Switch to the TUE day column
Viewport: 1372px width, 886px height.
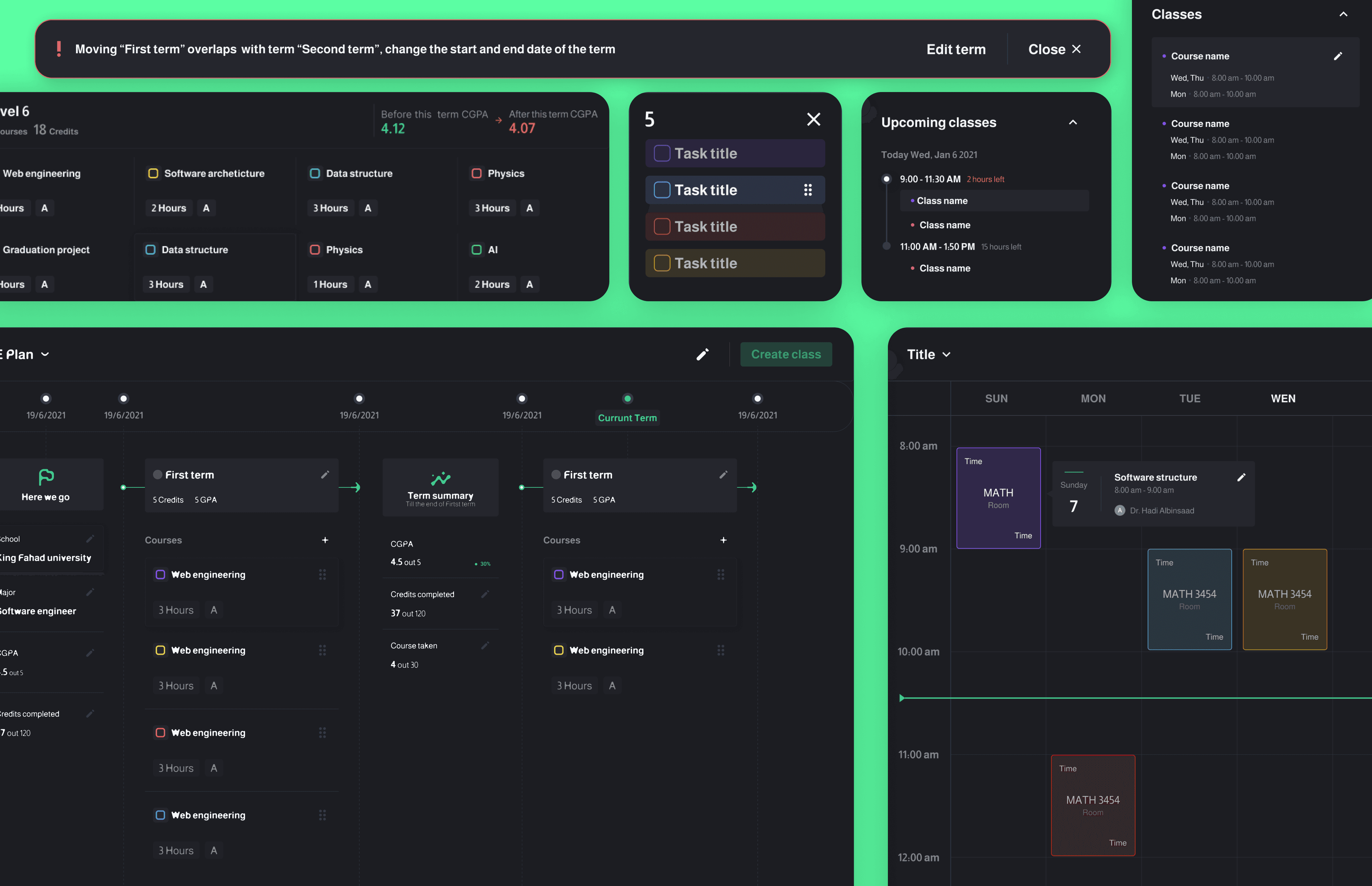tap(1190, 399)
